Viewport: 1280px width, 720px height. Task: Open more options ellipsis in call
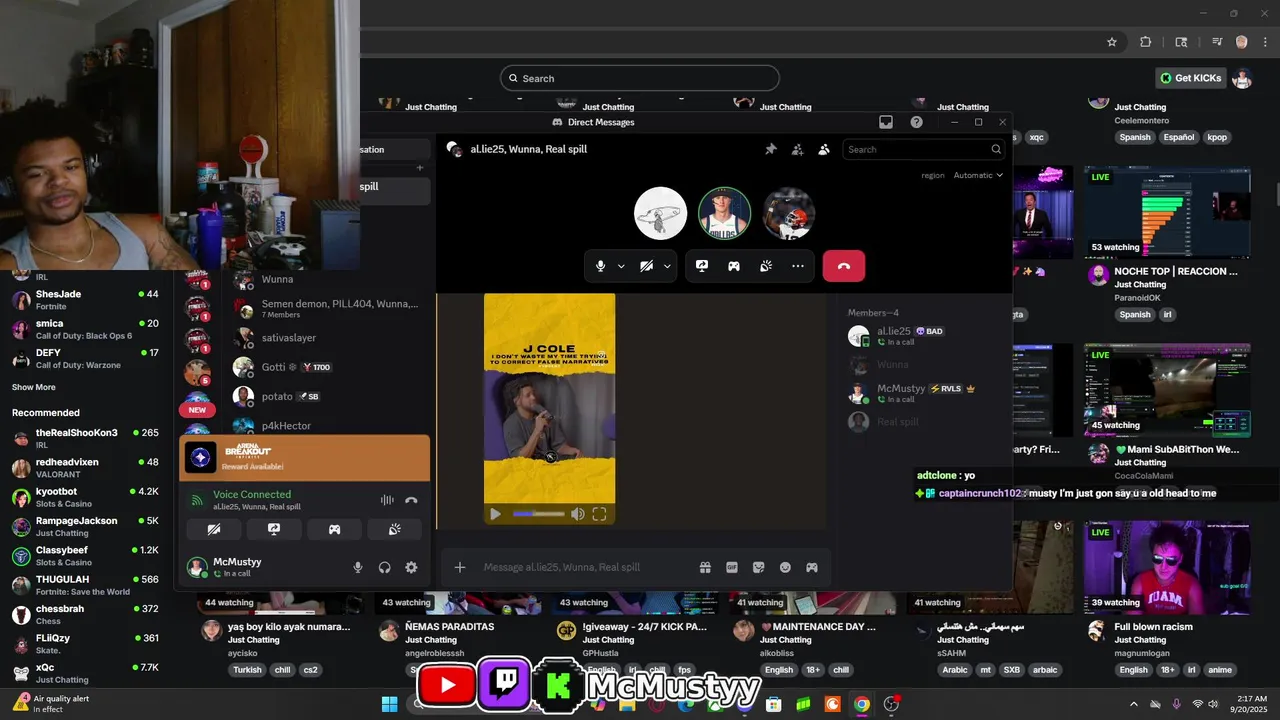(x=798, y=266)
